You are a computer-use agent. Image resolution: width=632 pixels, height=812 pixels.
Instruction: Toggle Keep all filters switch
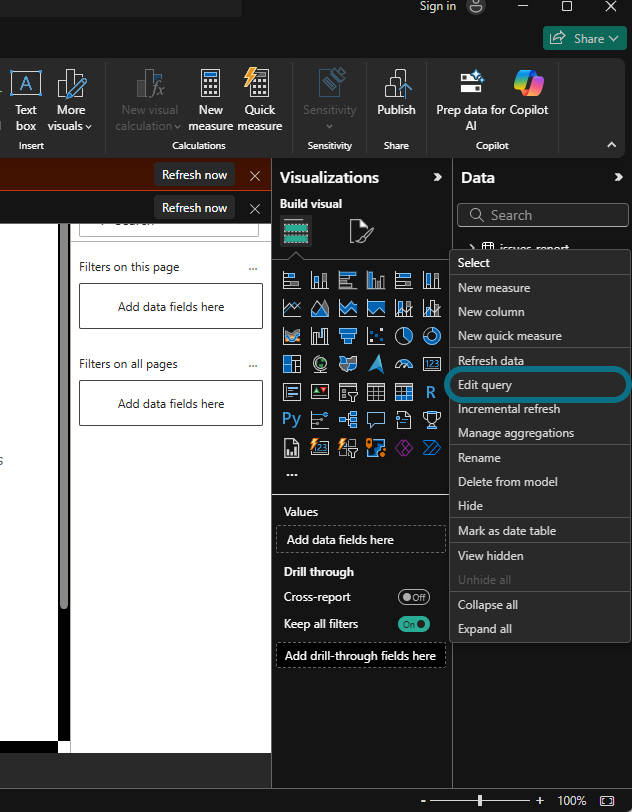414,624
